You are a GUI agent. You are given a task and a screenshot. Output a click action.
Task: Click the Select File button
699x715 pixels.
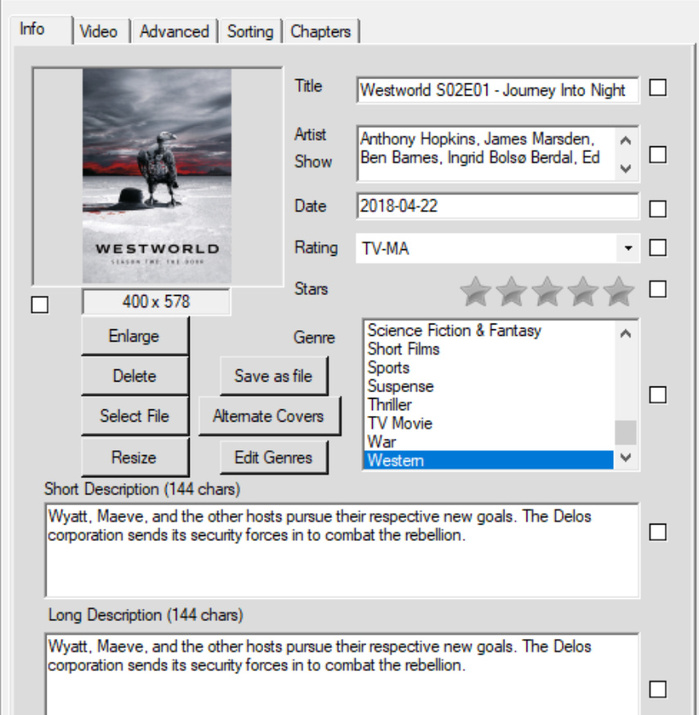click(x=135, y=416)
